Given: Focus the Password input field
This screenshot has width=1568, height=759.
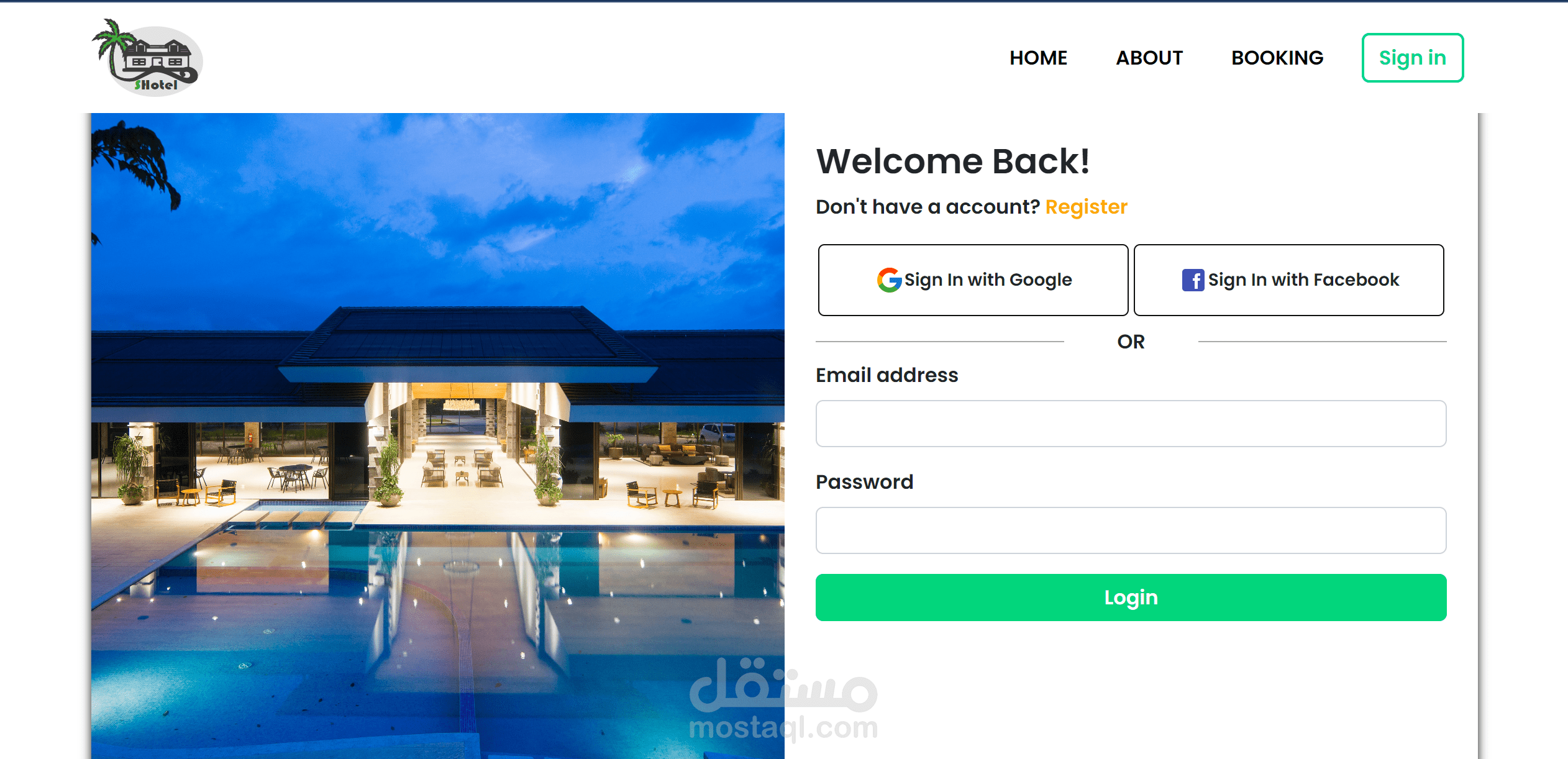Looking at the screenshot, I should (x=1131, y=530).
